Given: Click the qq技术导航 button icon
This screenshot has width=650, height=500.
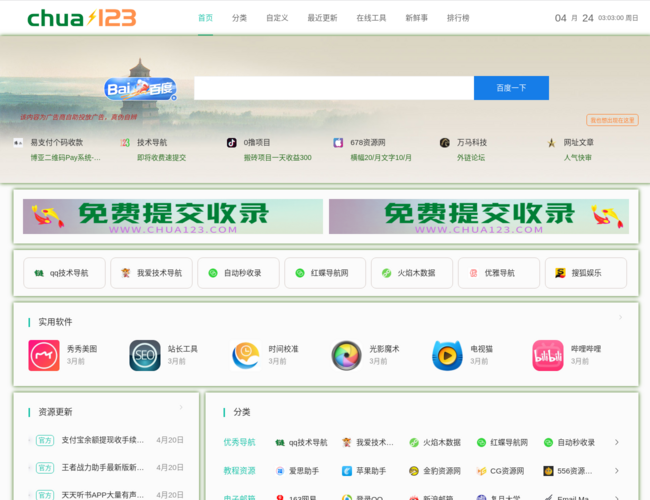Looking at the screenshot, I should click(39, 273).
